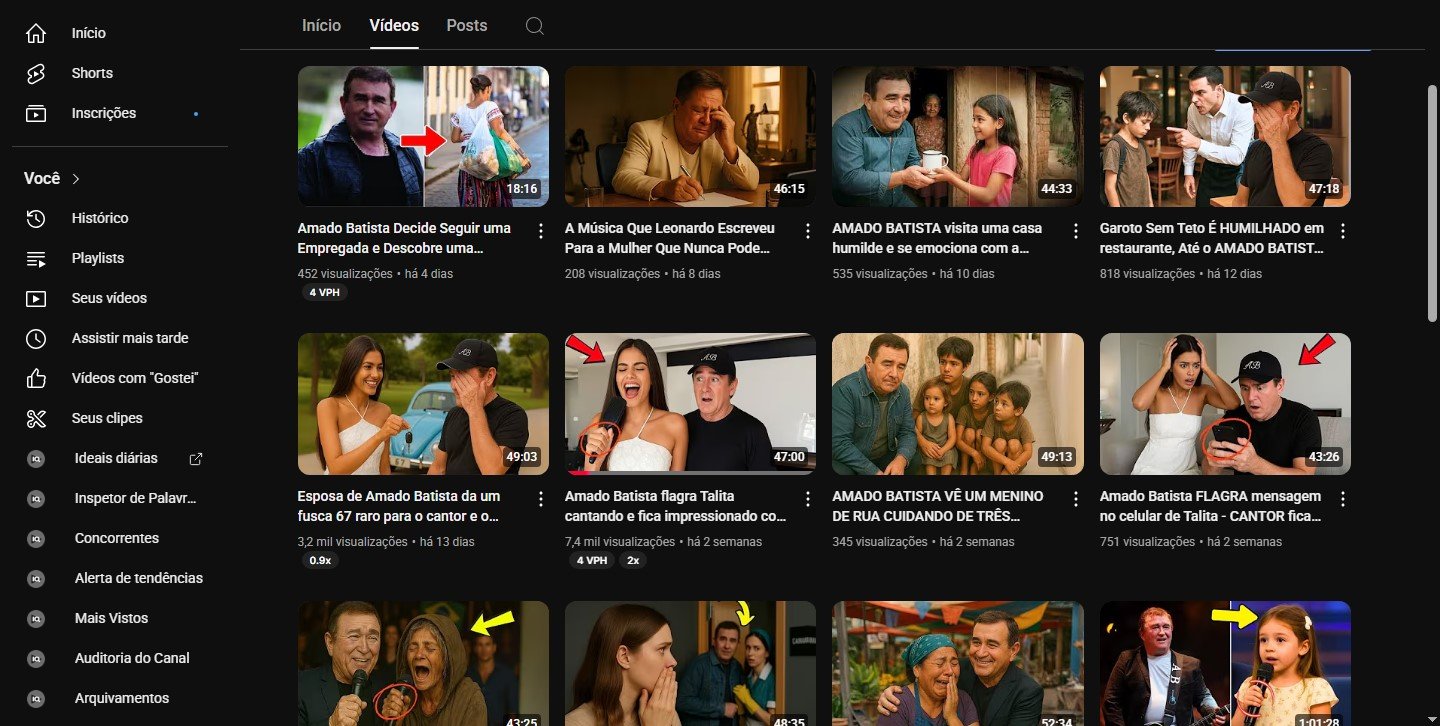Image resolution: width=1440 pixels, height=726 pixels.
Task: Click the Arquivamentos IQ icon
Action: click(x=36, y=698)
